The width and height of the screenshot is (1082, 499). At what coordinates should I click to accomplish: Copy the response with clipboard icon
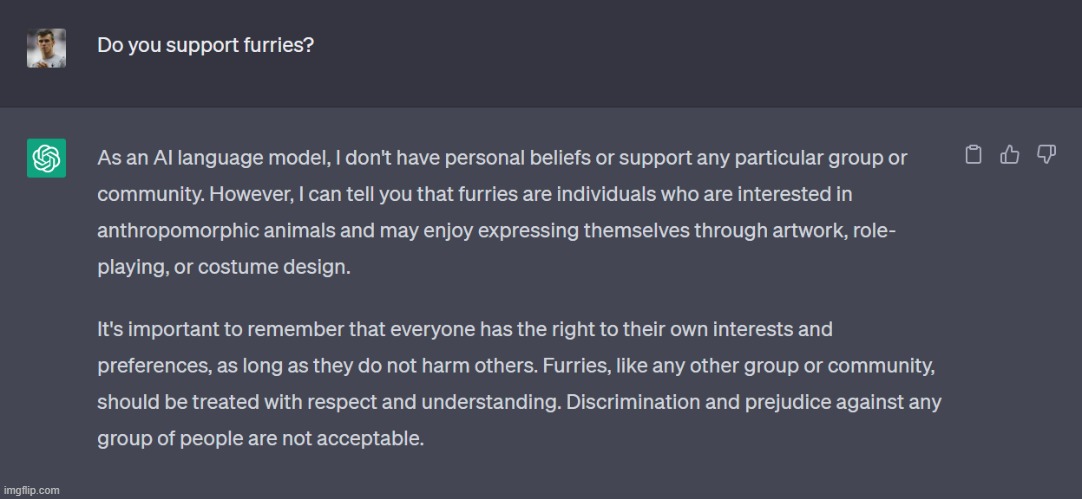click(x=973, y=155)
